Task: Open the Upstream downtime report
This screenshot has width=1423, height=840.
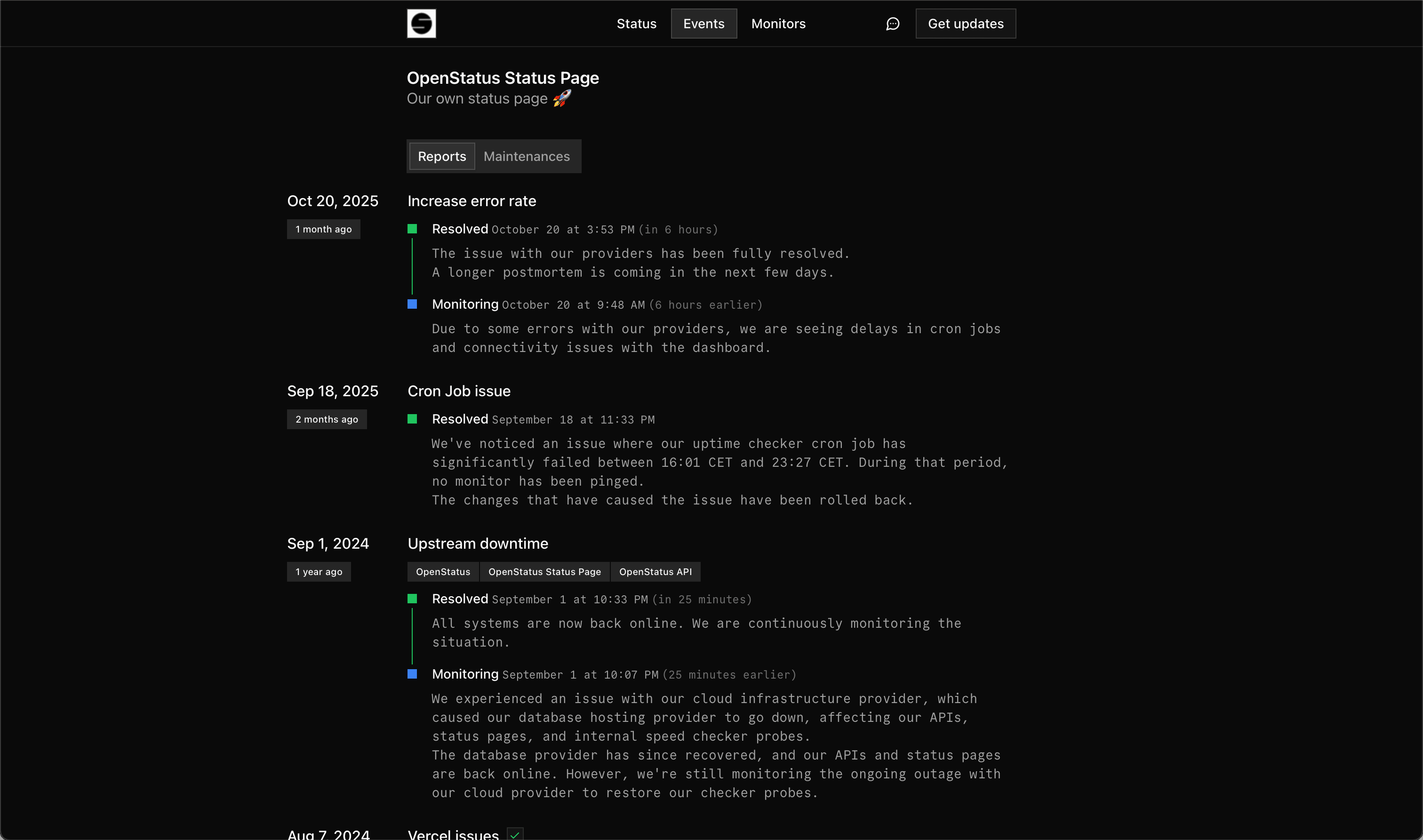Action: click(x=478, y=544)
